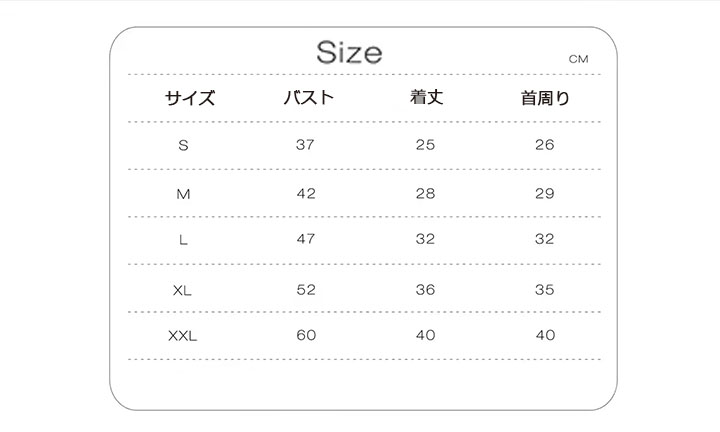Viewport: 720px width, 432px height.
Task: Click the XXL size row label
Action: [x=182, y=336]
